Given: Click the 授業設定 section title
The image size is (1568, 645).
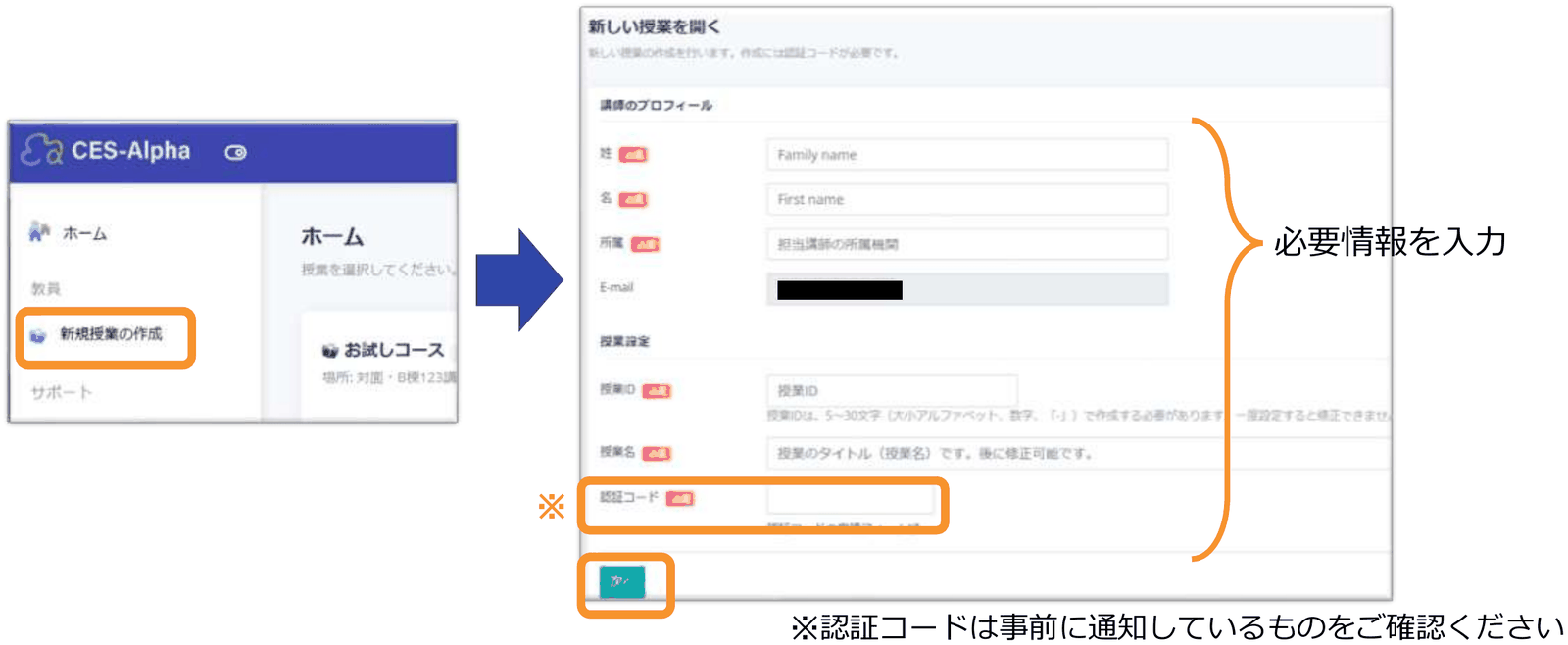Looking at the screenshot, I should [624, 341].
